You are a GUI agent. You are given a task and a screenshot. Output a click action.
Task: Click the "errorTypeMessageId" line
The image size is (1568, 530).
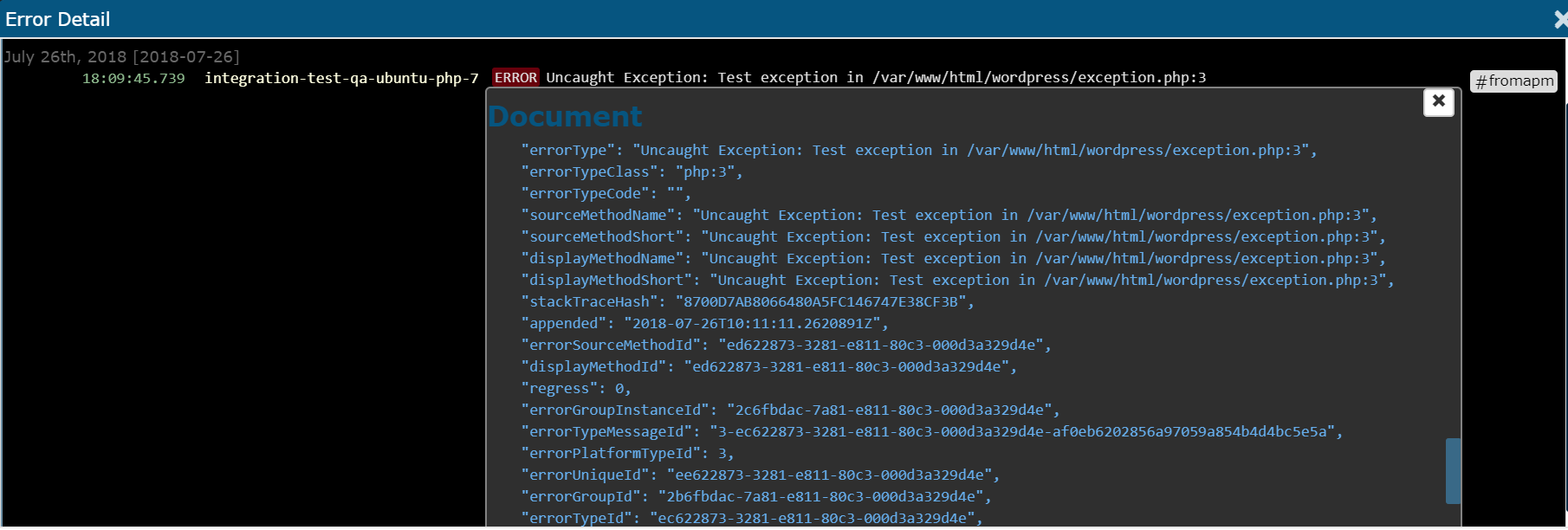click(x=932, y=432)
